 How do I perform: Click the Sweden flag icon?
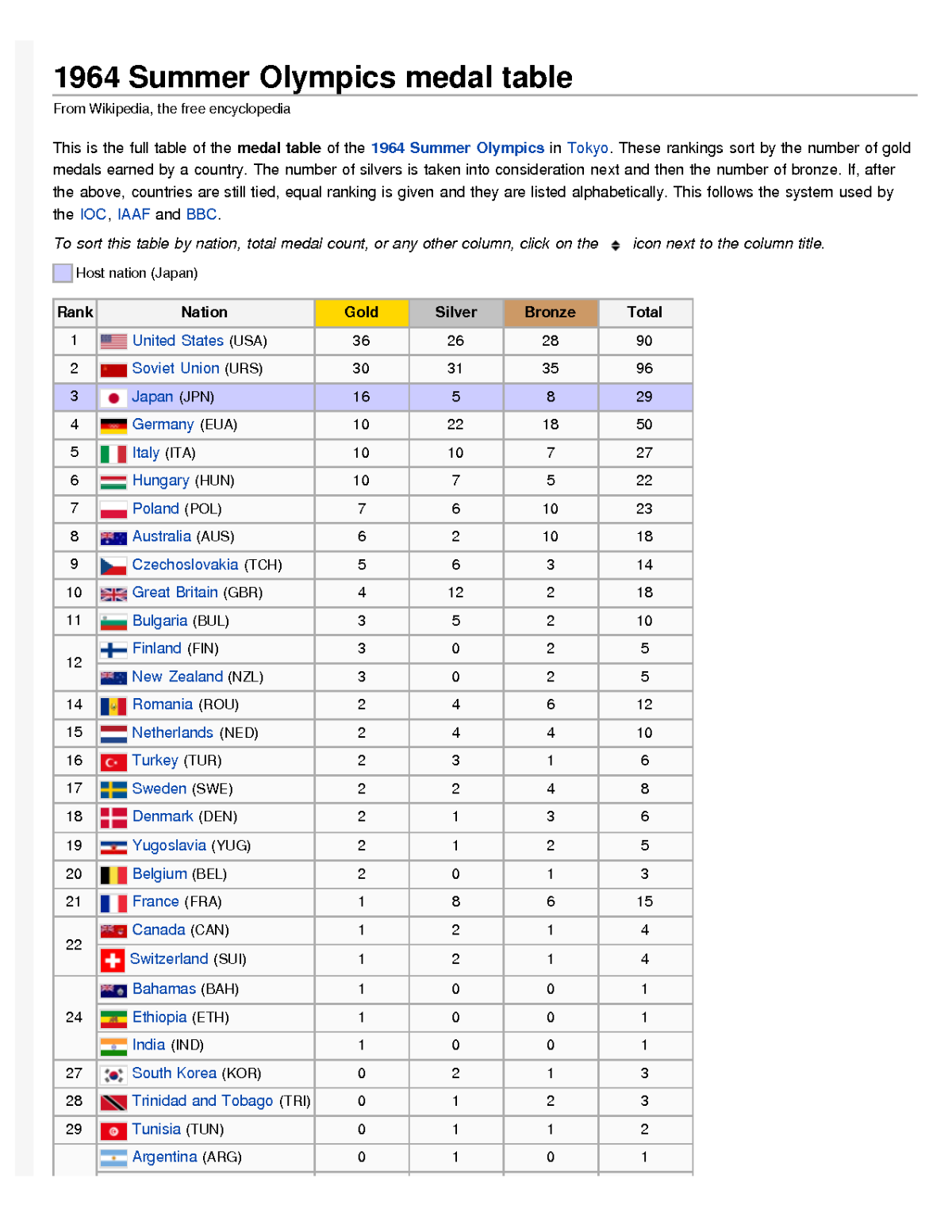tap(113, 789)
